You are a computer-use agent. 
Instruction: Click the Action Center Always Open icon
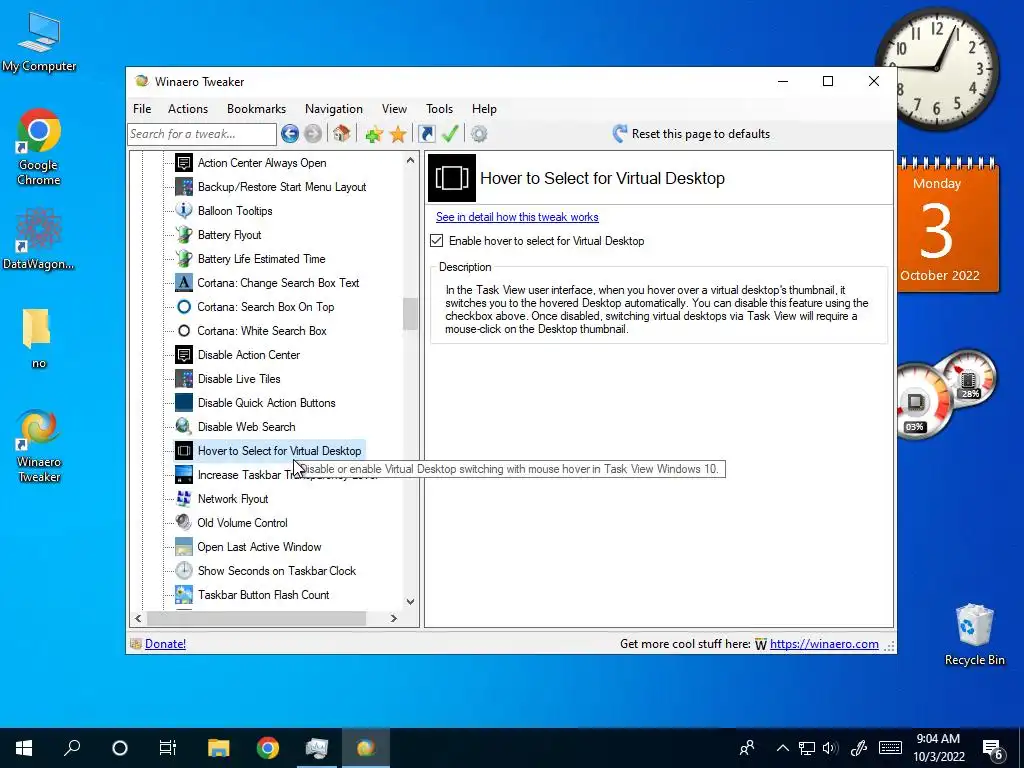(184, 163)
